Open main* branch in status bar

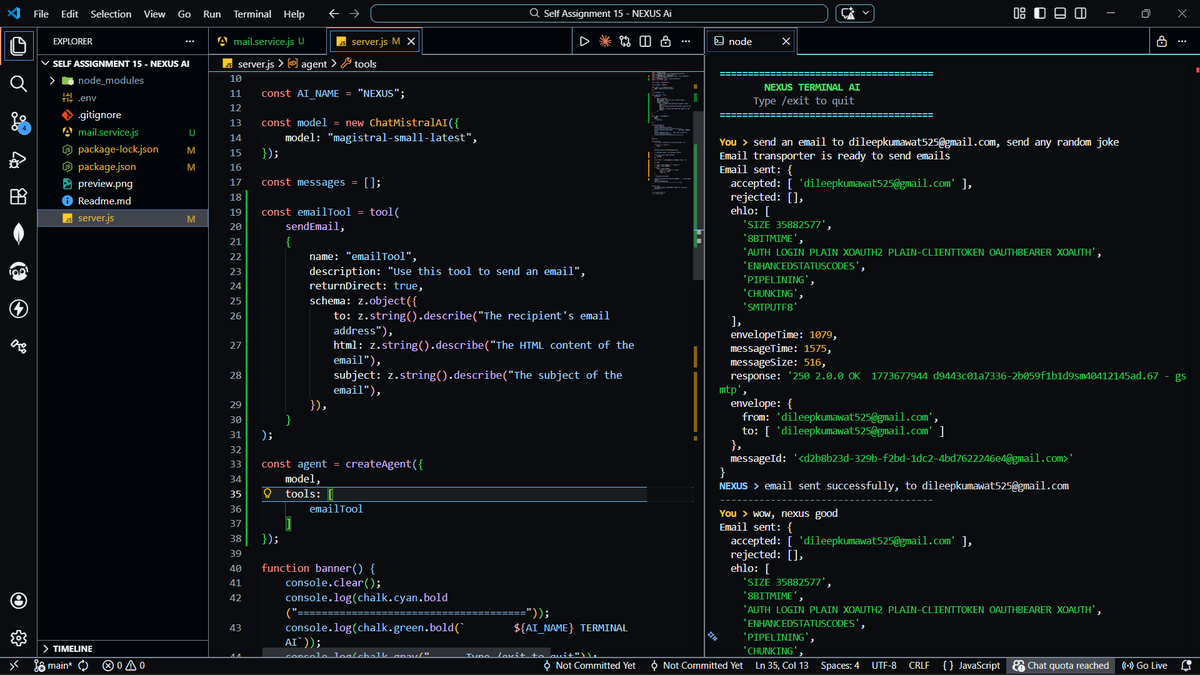[53, 665]
